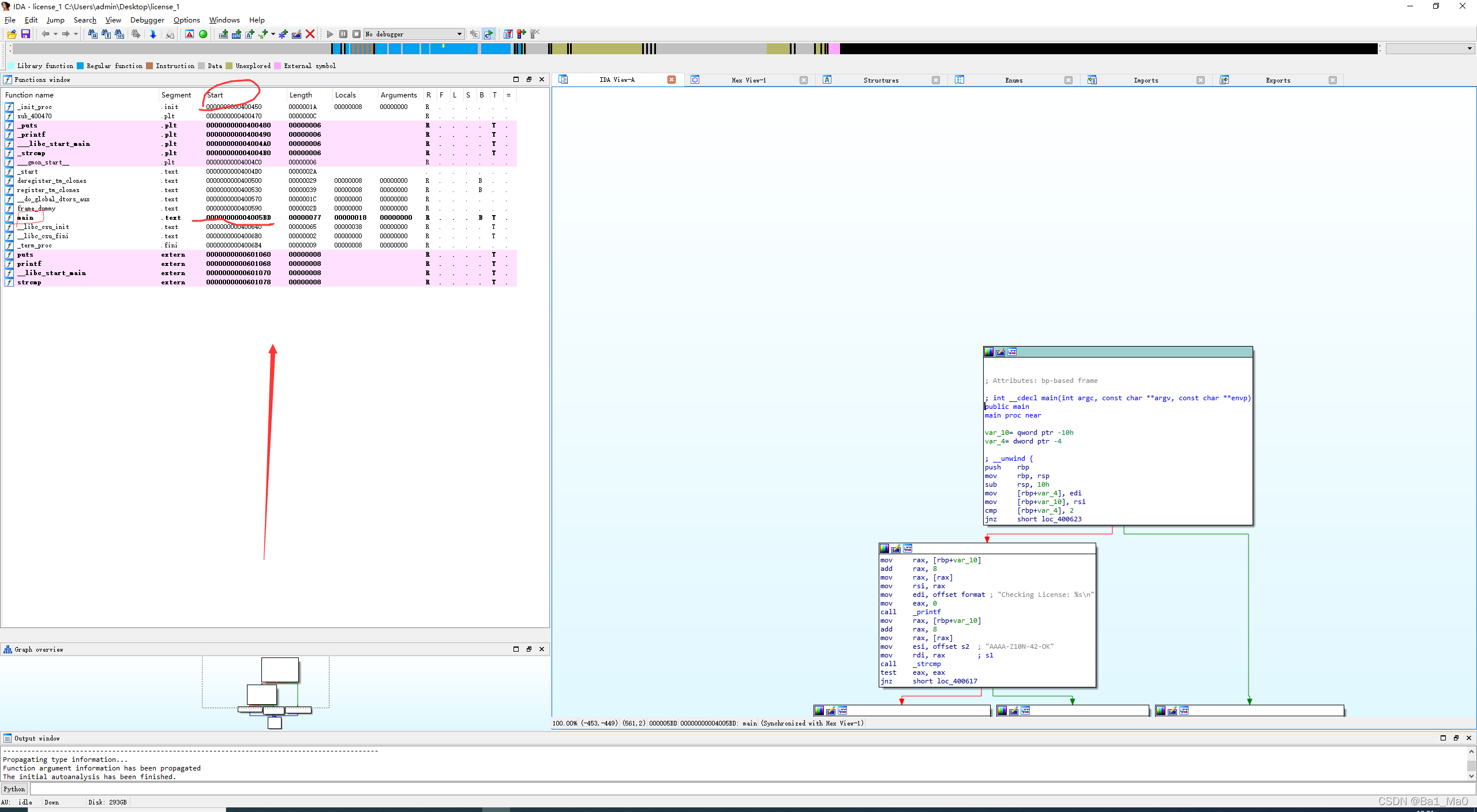This screenshot has width=1477, height=812.
Task: Sort functions by Start column header
Action: (x=215, y=95)
